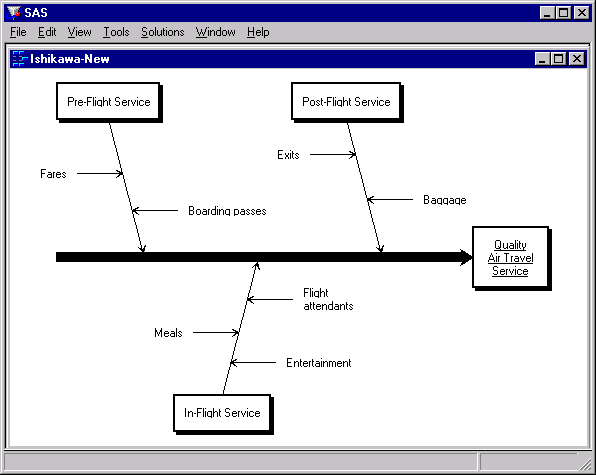Click the Exits label

point(288,155)
